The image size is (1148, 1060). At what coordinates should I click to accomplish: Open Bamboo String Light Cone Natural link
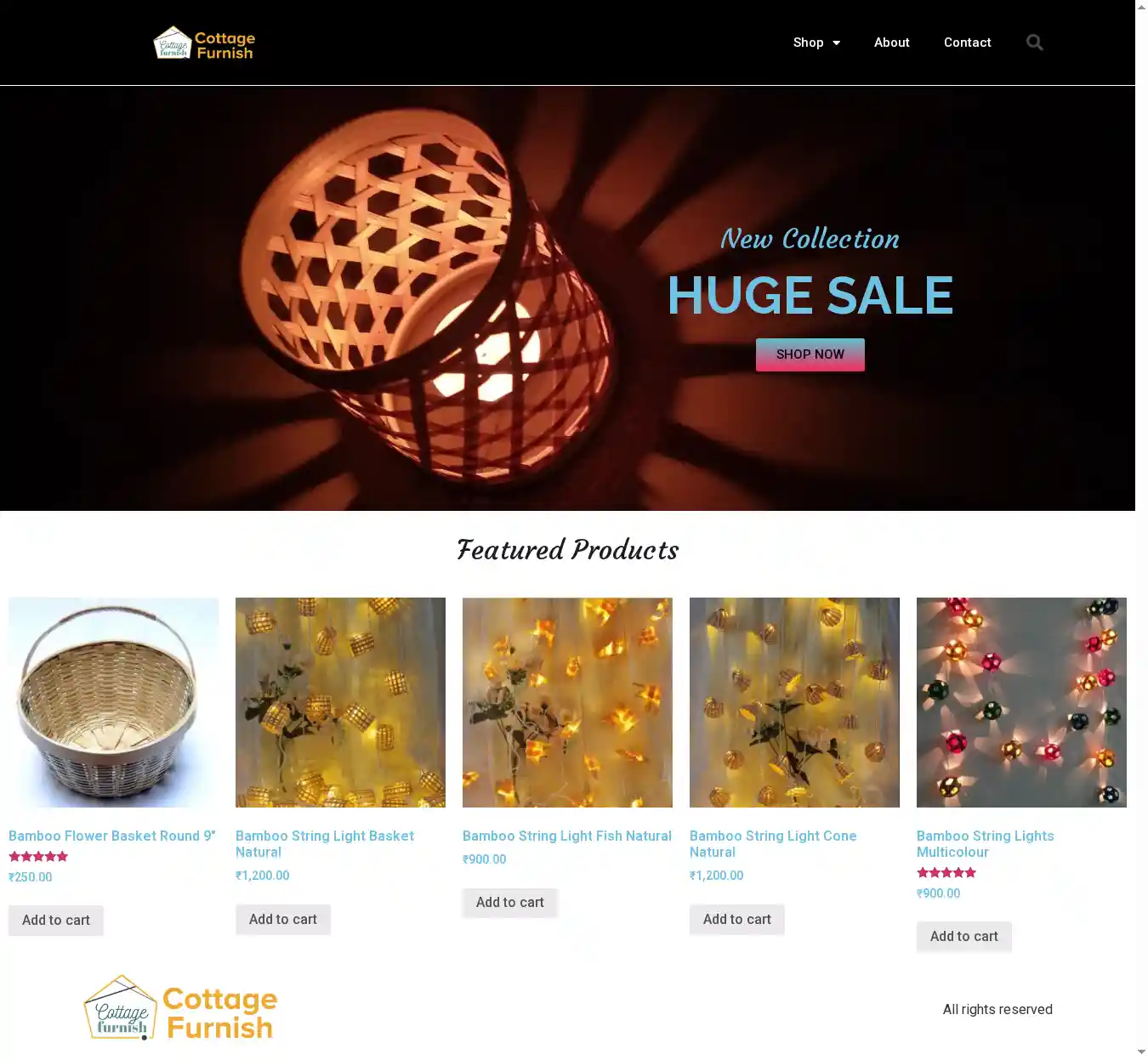pyautogui.click(x=773, y=844)
